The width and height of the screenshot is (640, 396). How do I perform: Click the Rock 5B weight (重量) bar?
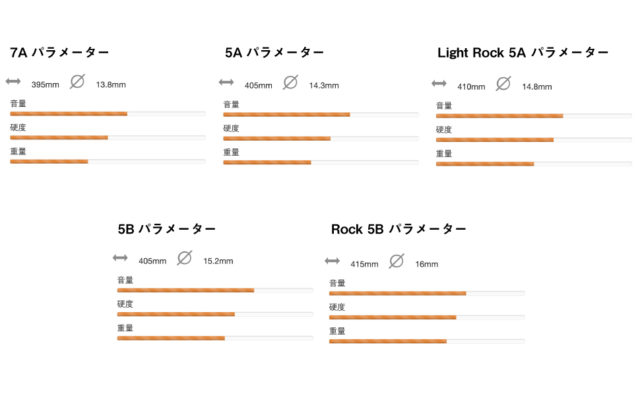point(427,341)
